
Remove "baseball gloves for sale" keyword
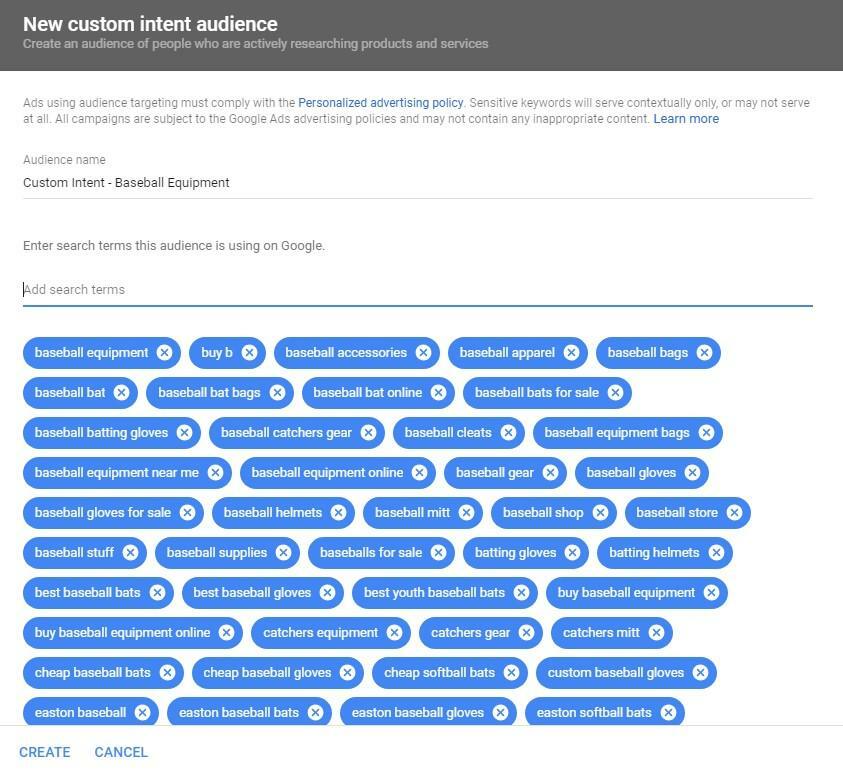186,512
